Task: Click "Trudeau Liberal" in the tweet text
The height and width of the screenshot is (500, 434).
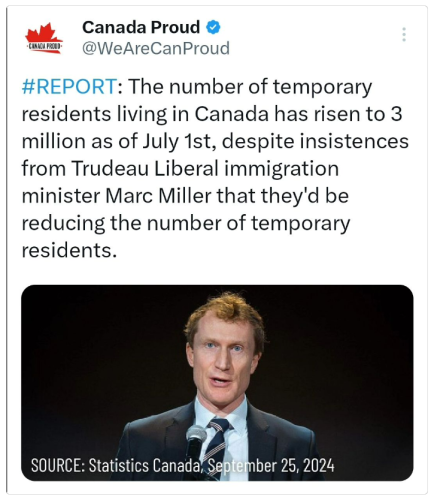Action: (145, 168)
